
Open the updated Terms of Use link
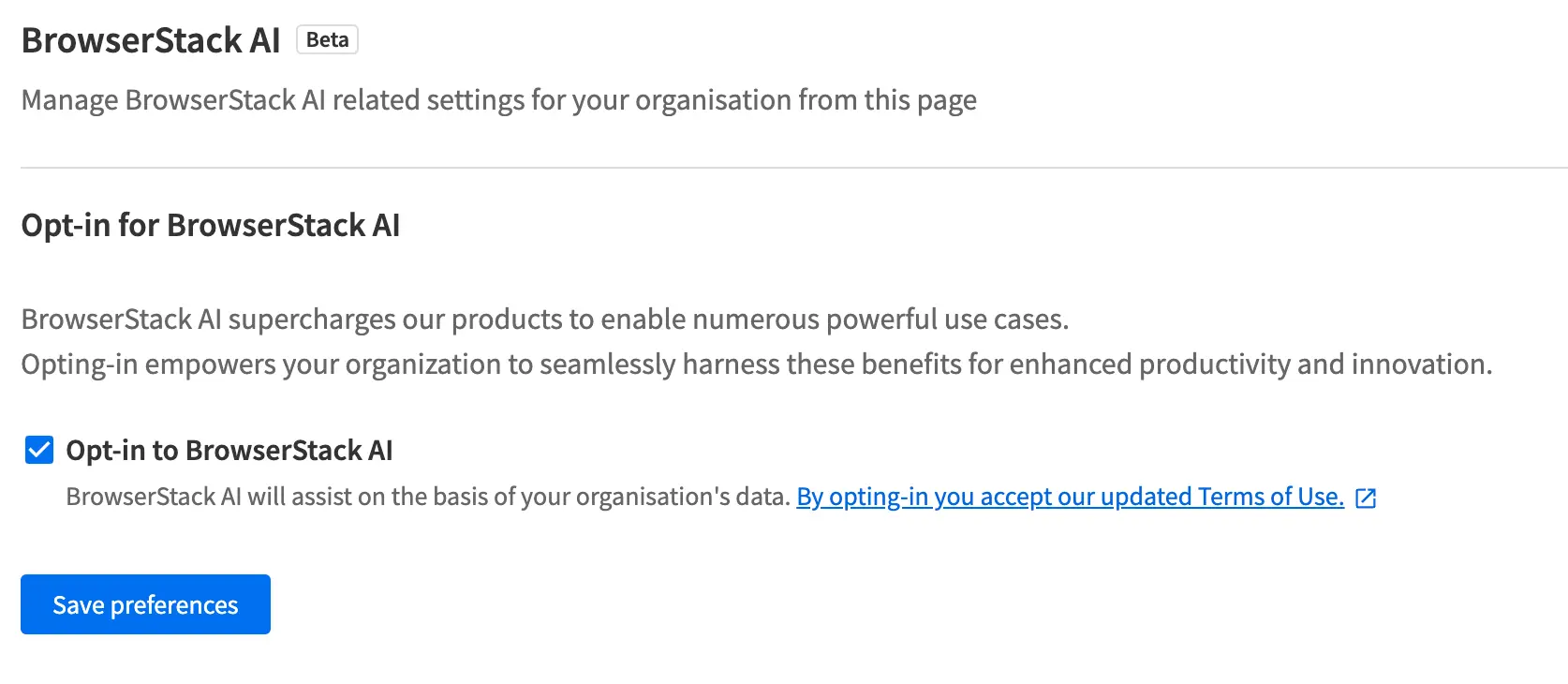coord(1069,497)
